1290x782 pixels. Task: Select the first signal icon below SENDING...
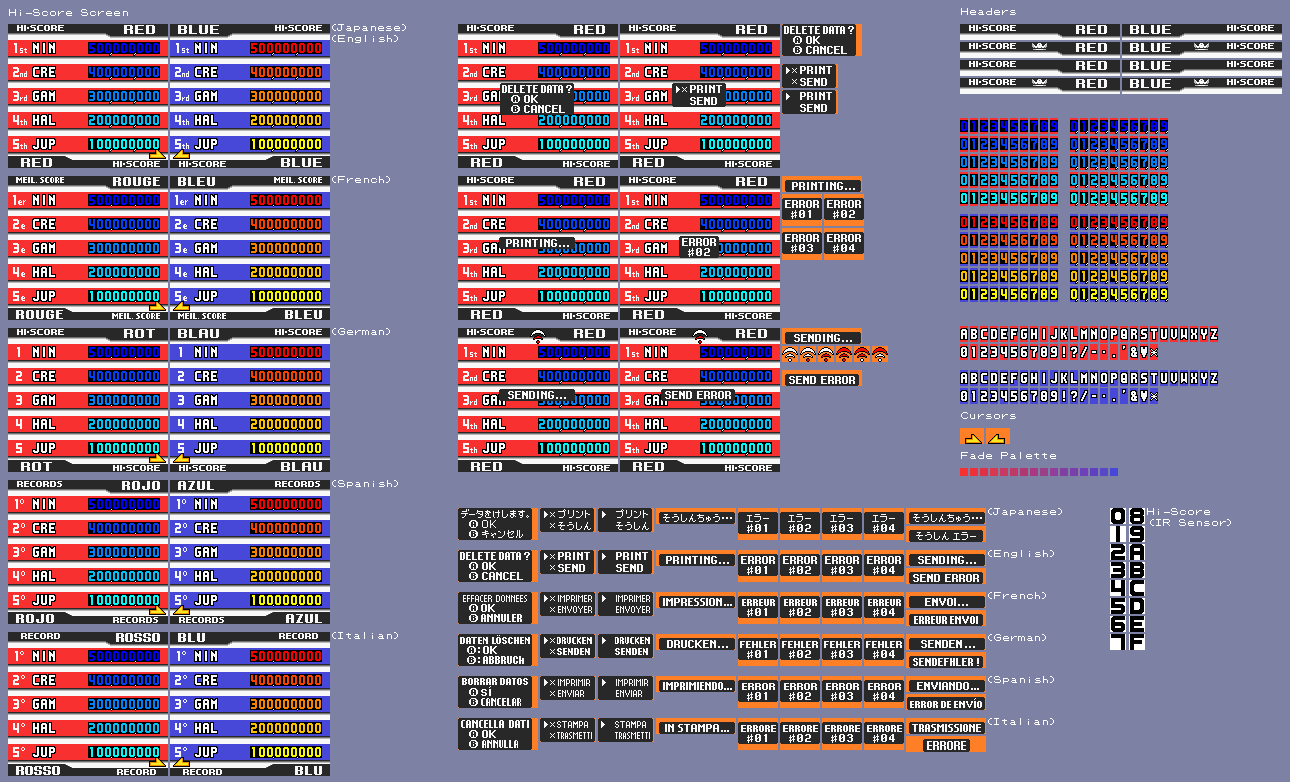click(x=790, y=354)
